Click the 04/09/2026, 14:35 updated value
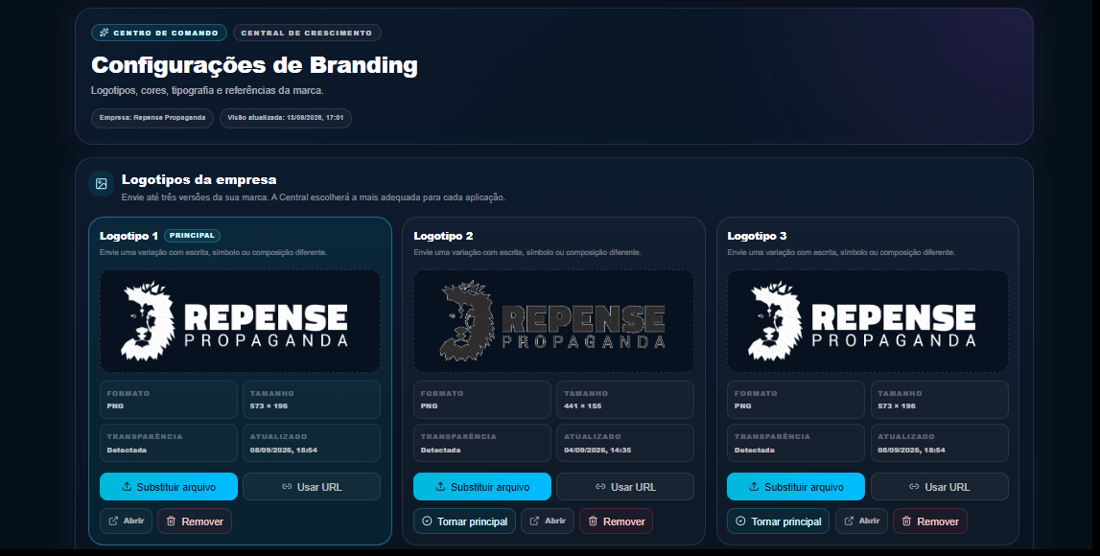The image size is (1100, 556). point(597,450)
